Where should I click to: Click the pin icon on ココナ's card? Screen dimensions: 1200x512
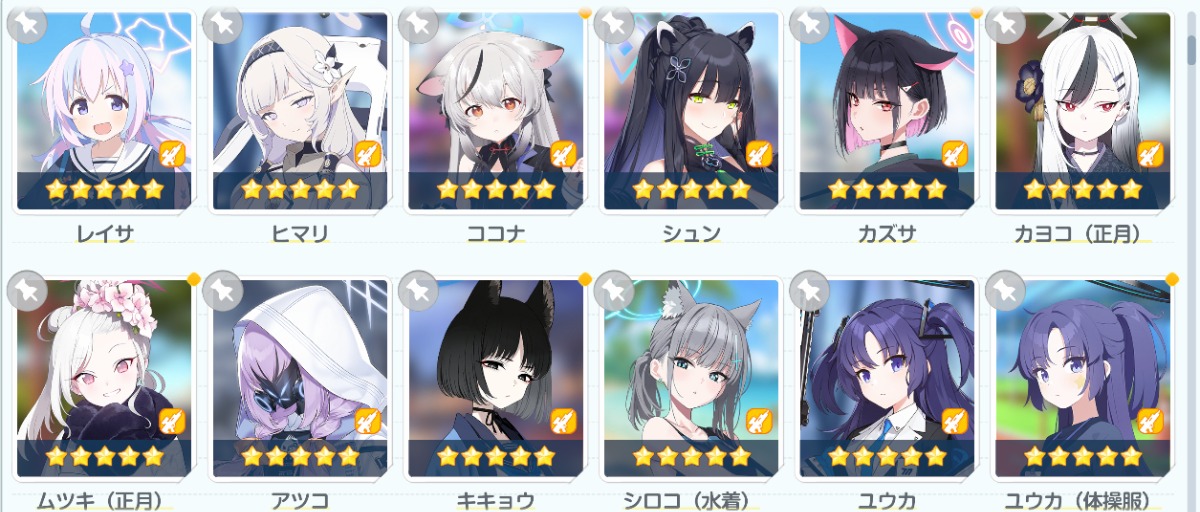[x=418, y=24]
